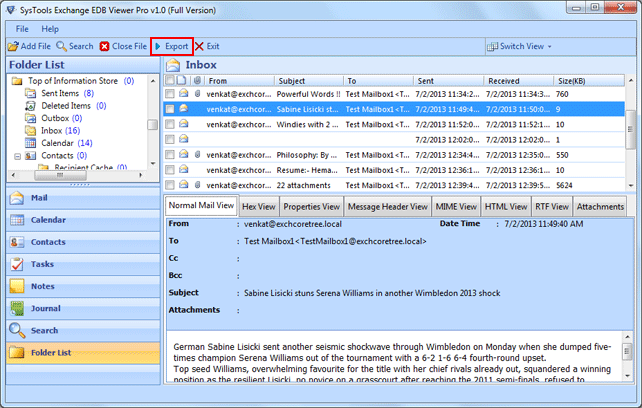The width and height of the screenshot is (642, 408).
Task: Switch to the Properties View tab
Action: click(x=312, y=207)
